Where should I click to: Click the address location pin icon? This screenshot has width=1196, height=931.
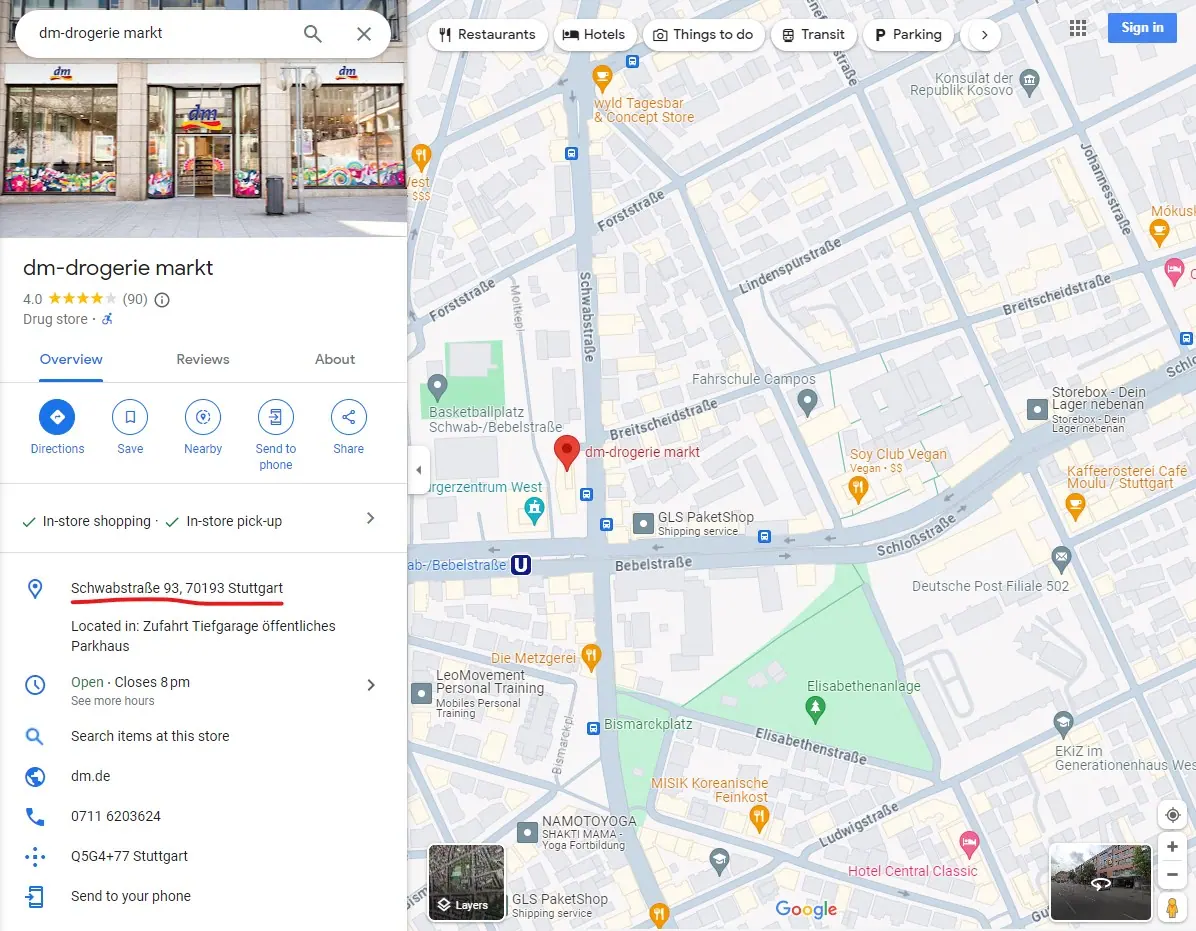(x=35, y=589)
